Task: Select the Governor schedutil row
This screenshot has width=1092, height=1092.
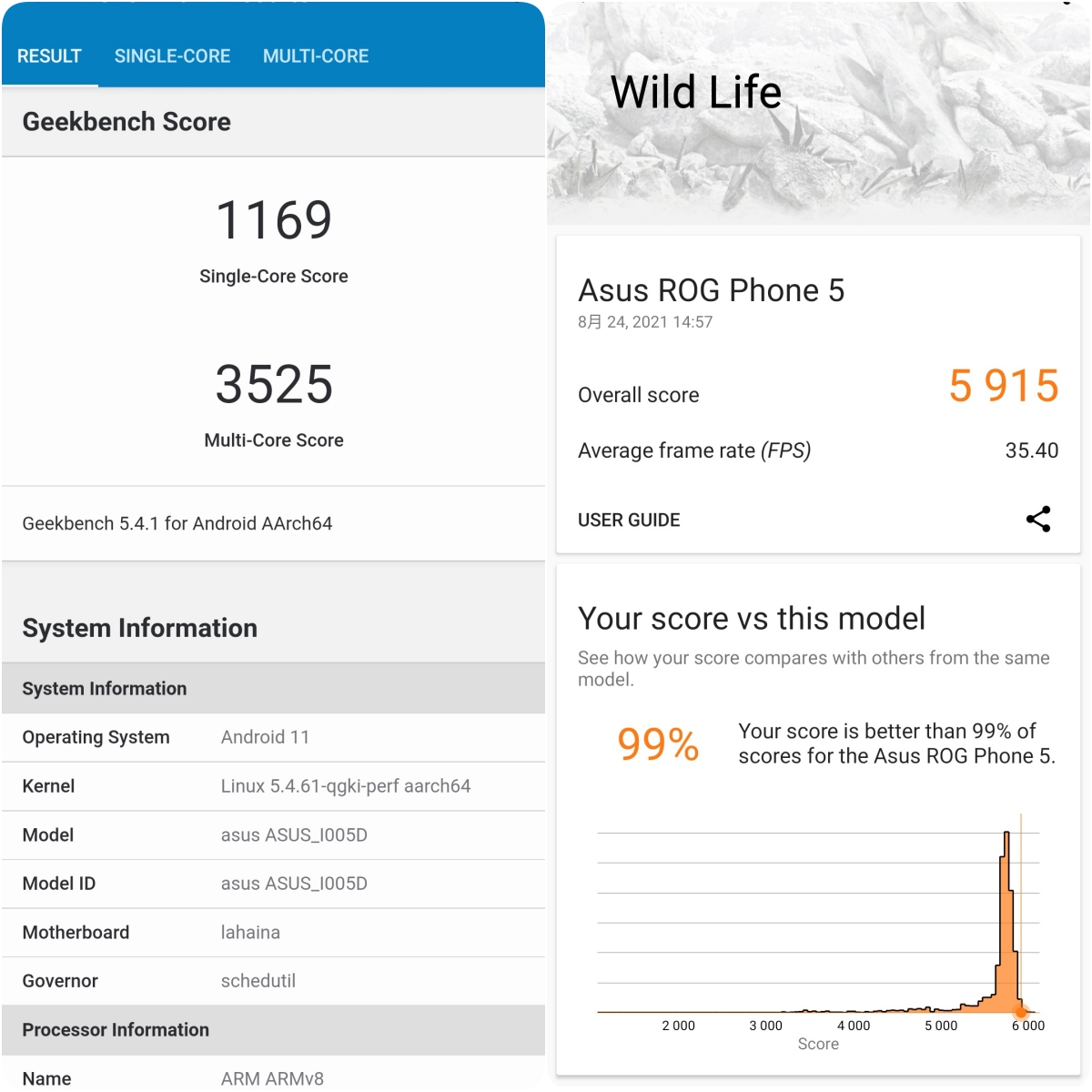Action: (273, 981)
